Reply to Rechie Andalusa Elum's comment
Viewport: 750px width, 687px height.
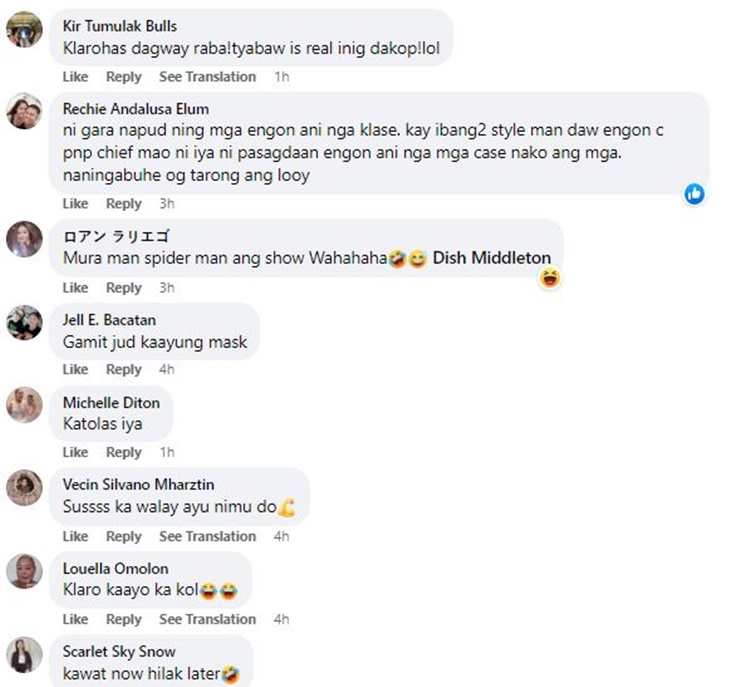point(124,204)
